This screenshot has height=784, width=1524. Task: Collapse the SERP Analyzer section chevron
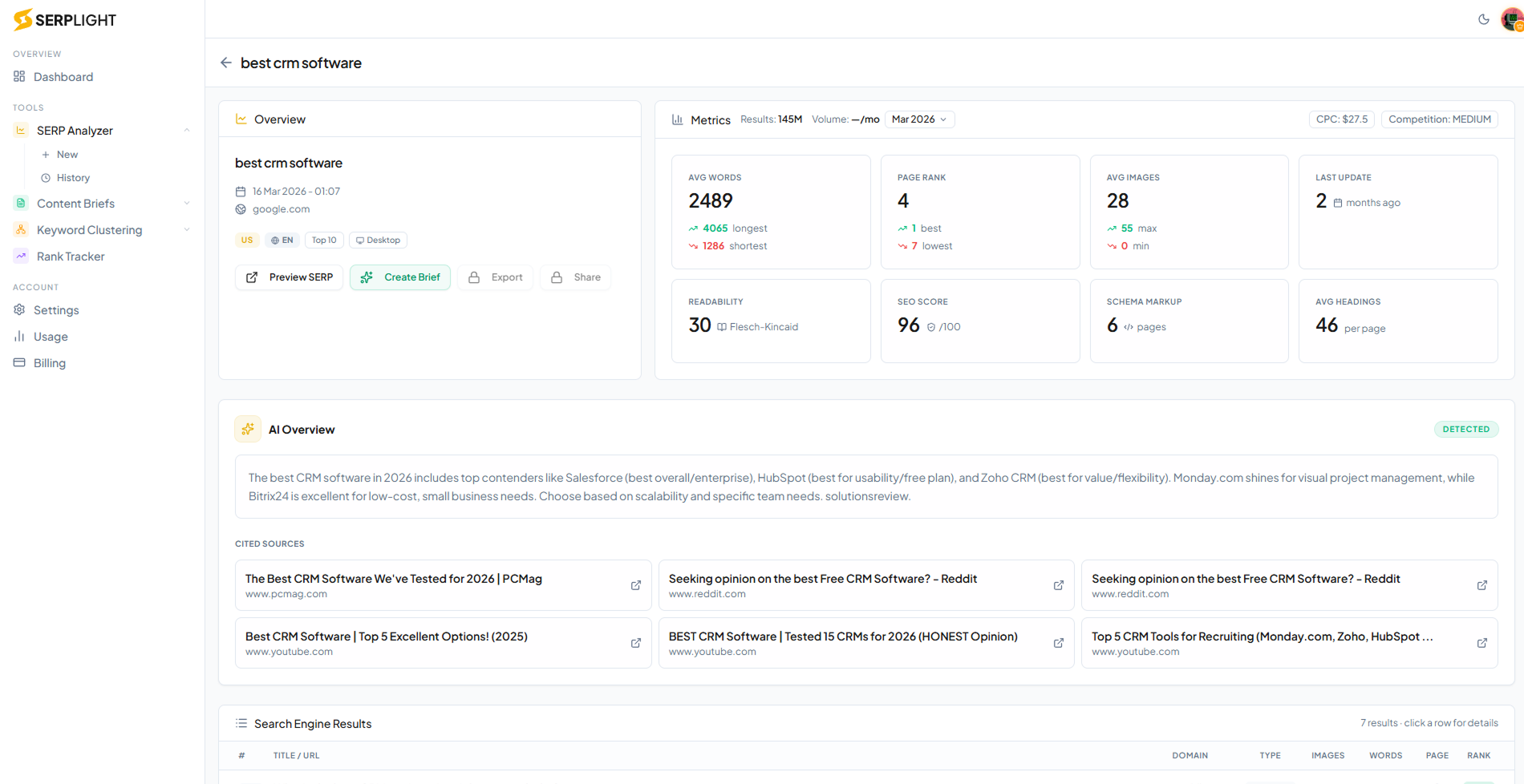187,131
